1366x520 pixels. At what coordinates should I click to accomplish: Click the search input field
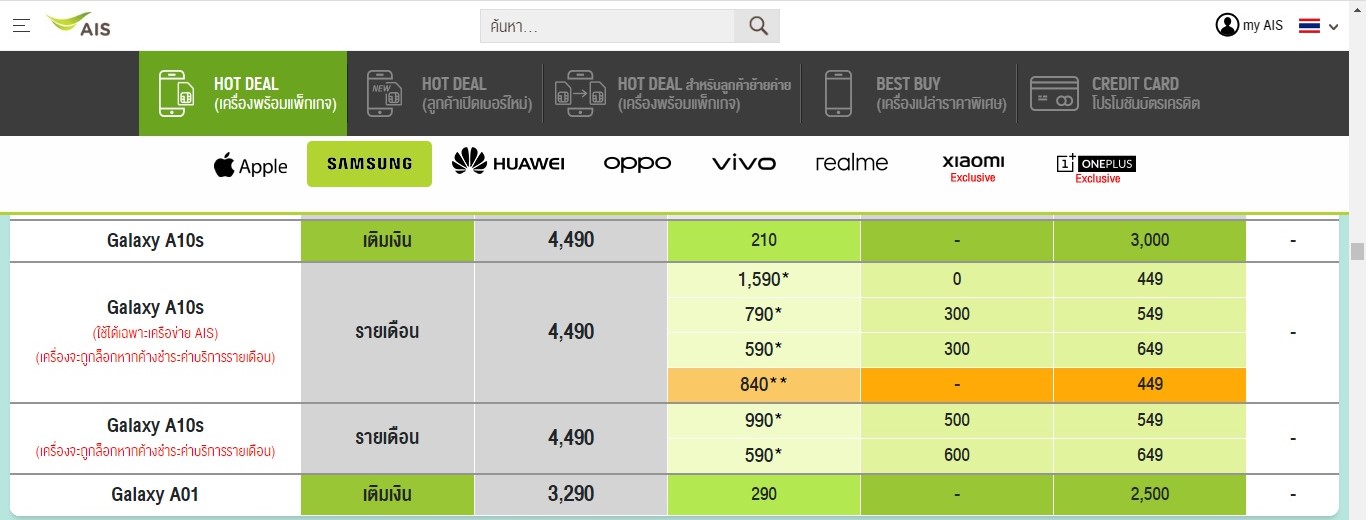click(608, 26)
